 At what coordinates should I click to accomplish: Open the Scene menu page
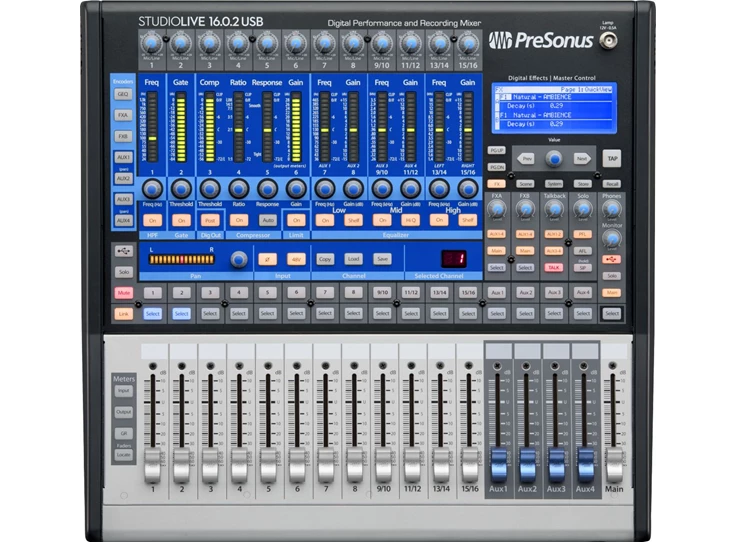click(526, 184)
